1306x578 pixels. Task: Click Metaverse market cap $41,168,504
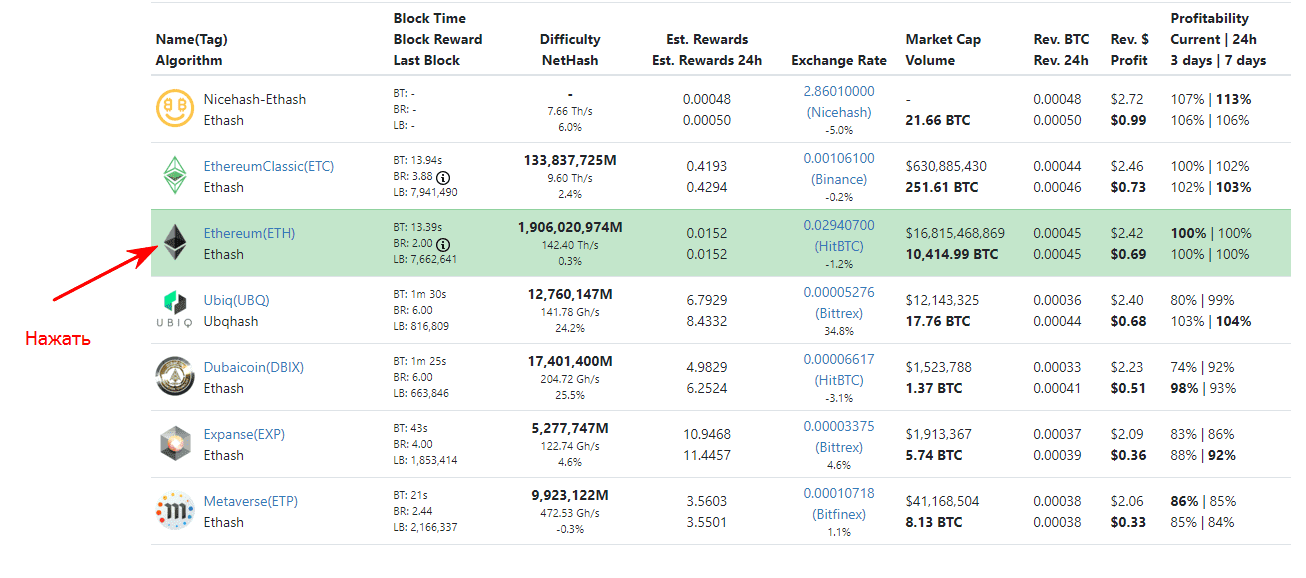(x=943, y=501)
